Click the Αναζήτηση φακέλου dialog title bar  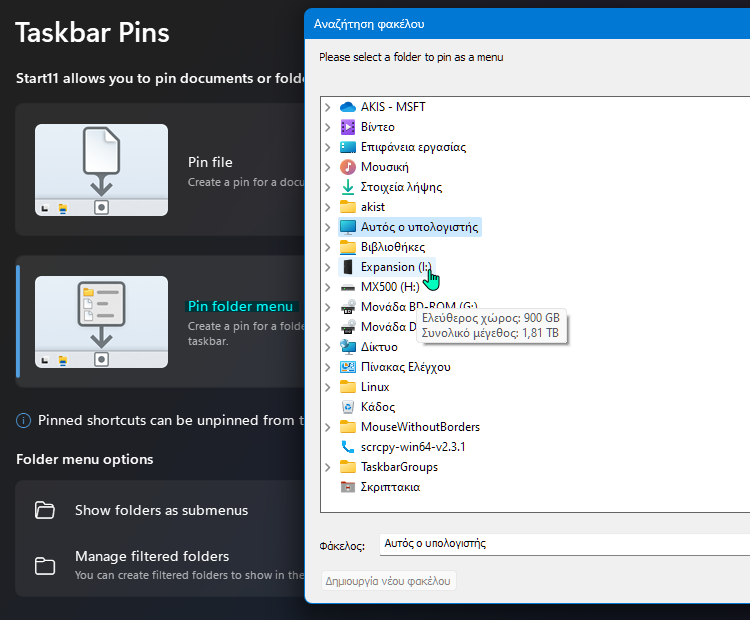[527, 24]
